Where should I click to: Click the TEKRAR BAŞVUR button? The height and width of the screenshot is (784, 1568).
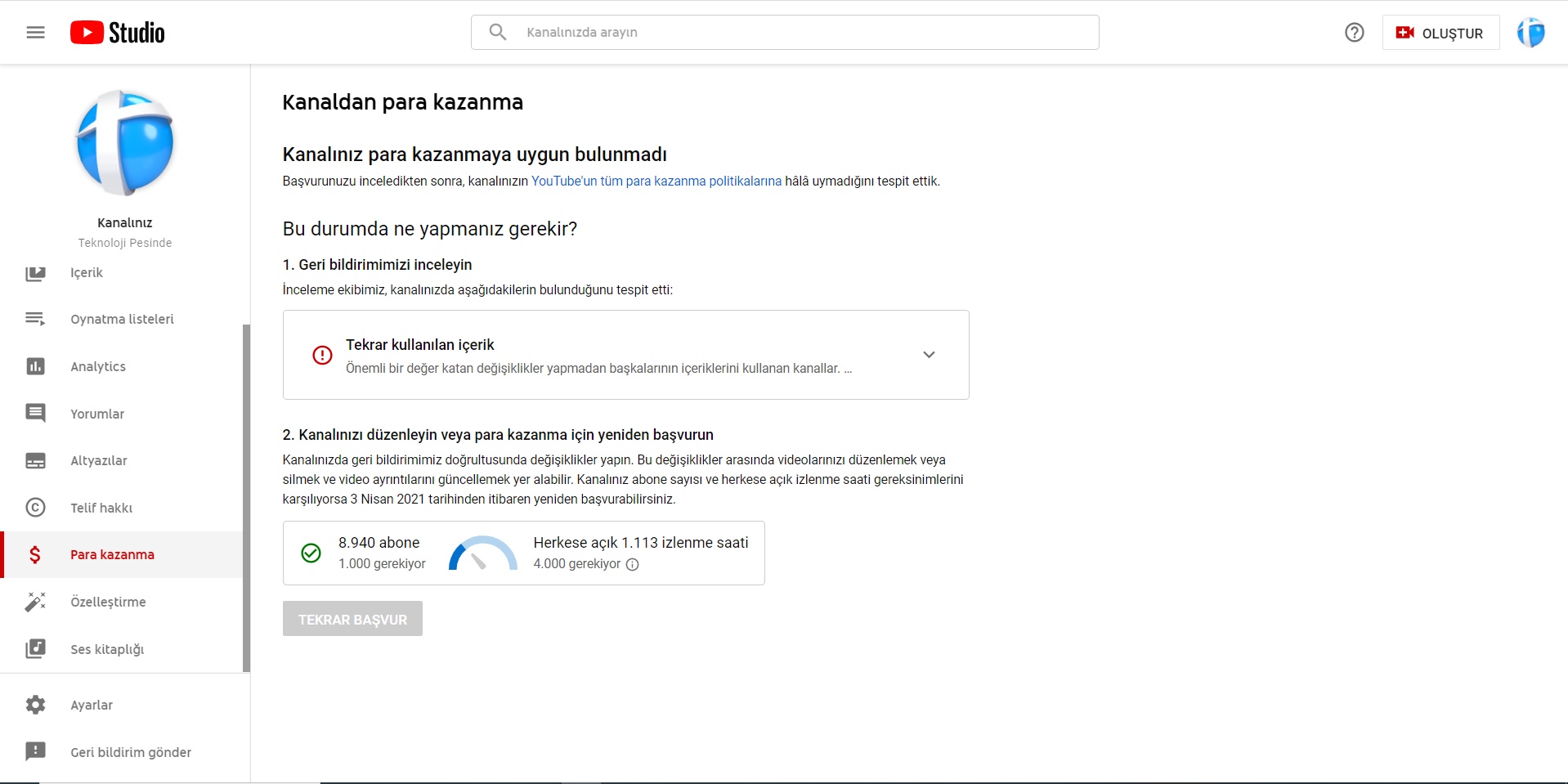click(352, 619)
